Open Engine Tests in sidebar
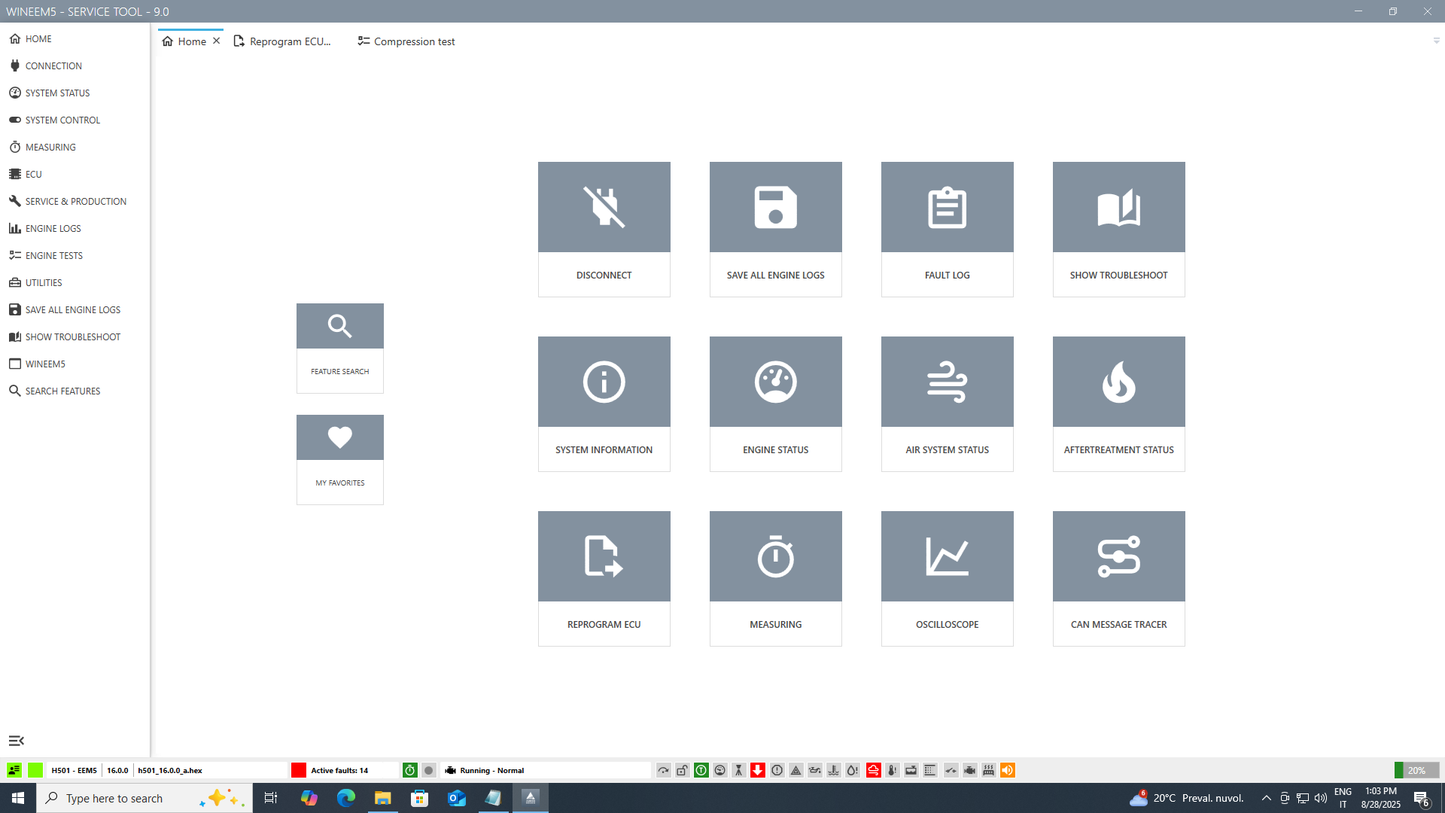Viewport: 1445px width, 813px height. [x=54, y=256]
